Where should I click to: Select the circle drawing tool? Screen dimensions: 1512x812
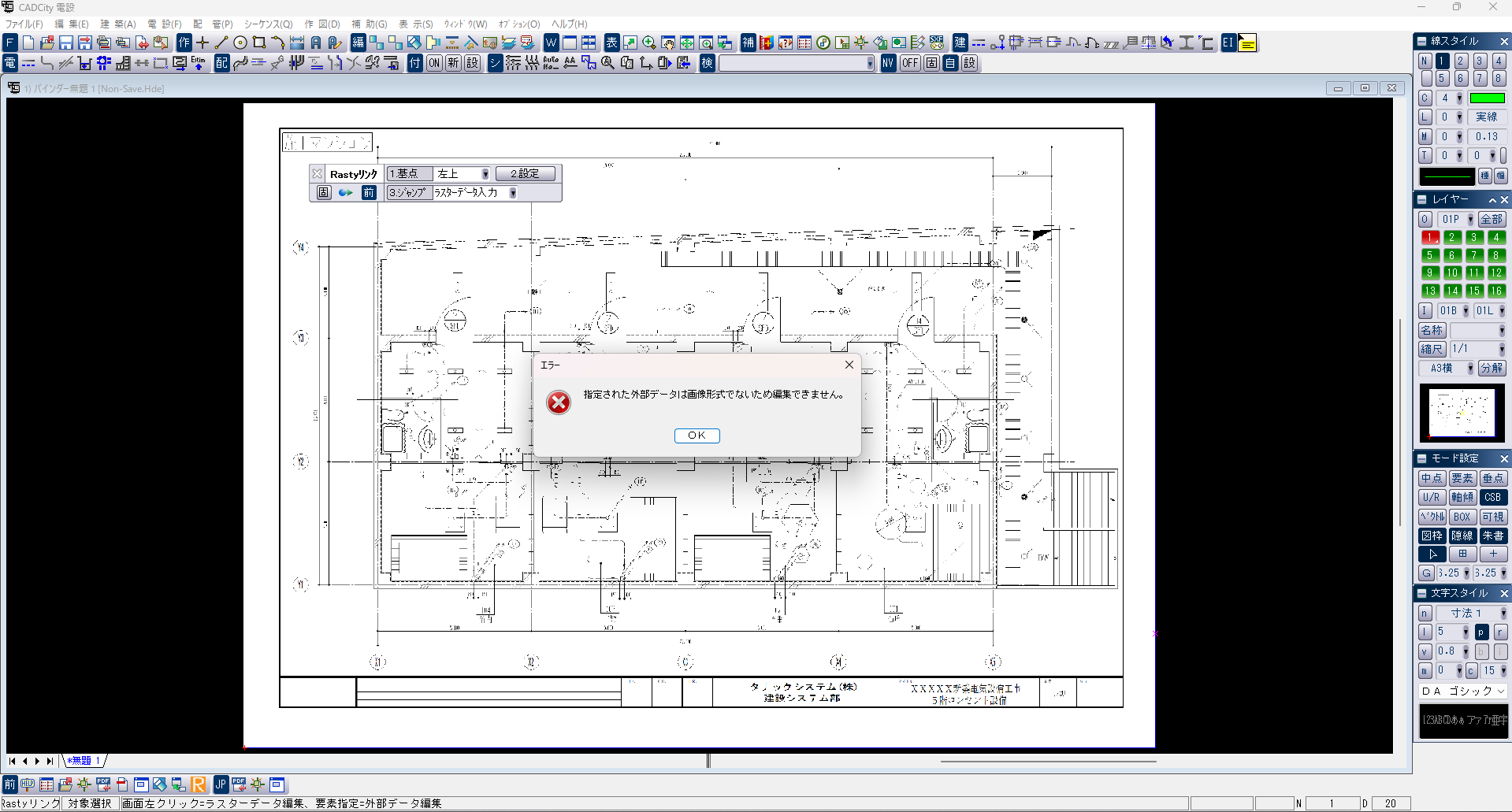pos(240,43)
